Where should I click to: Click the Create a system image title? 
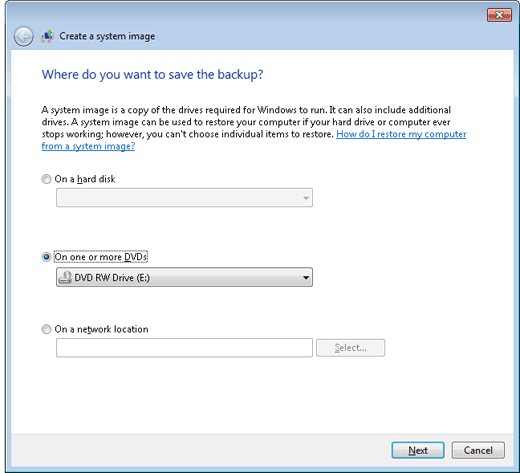click(x=107, y=36)
